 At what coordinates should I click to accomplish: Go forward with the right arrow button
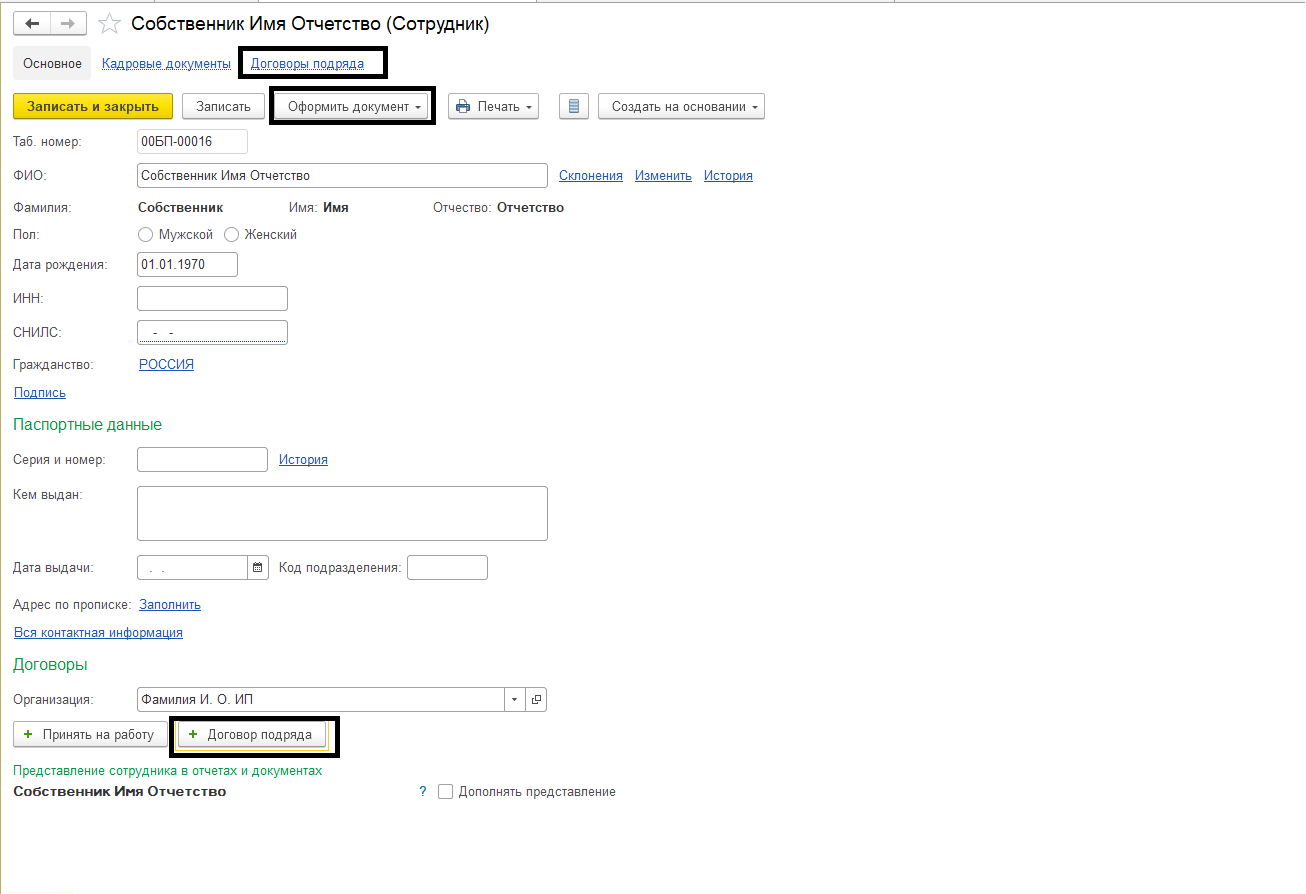point(68,23)
